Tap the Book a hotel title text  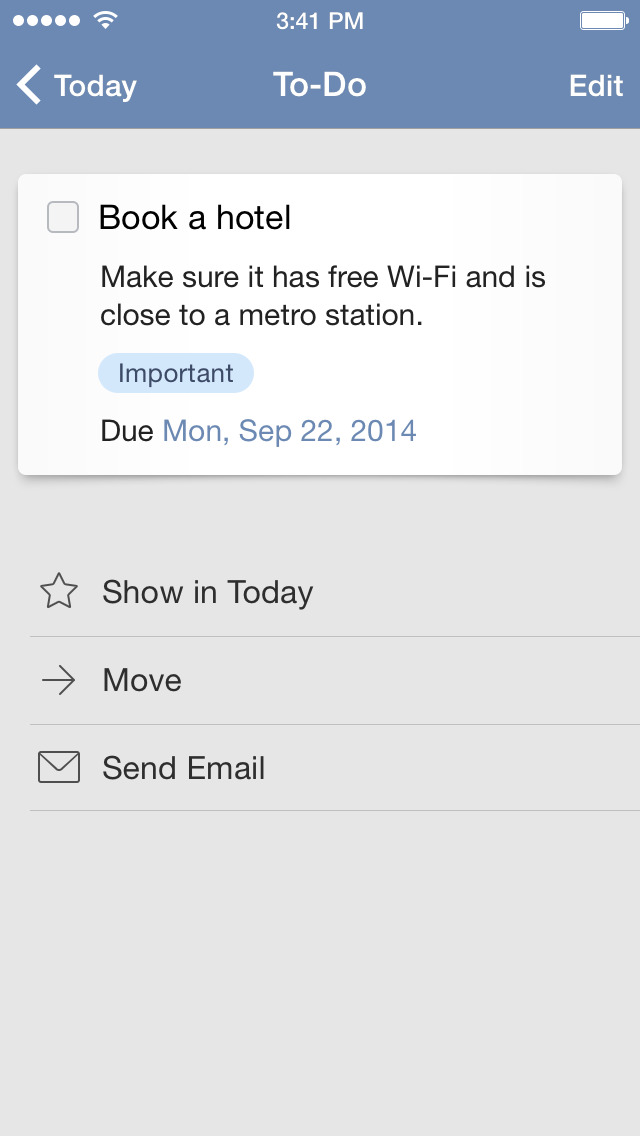click(195, 217)
